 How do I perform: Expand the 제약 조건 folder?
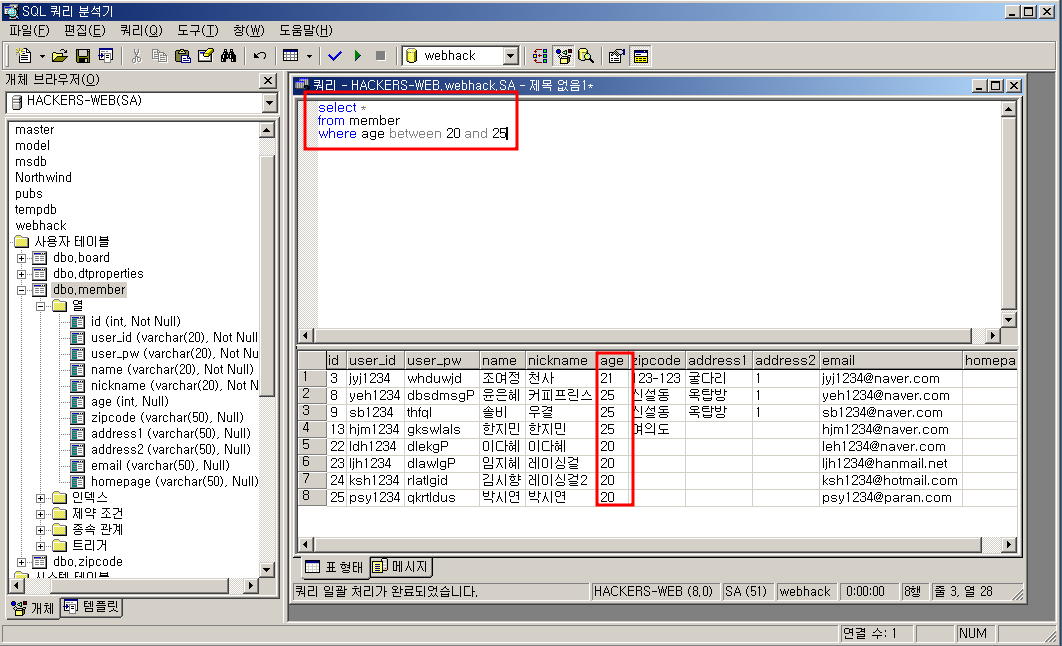(41, 514)
